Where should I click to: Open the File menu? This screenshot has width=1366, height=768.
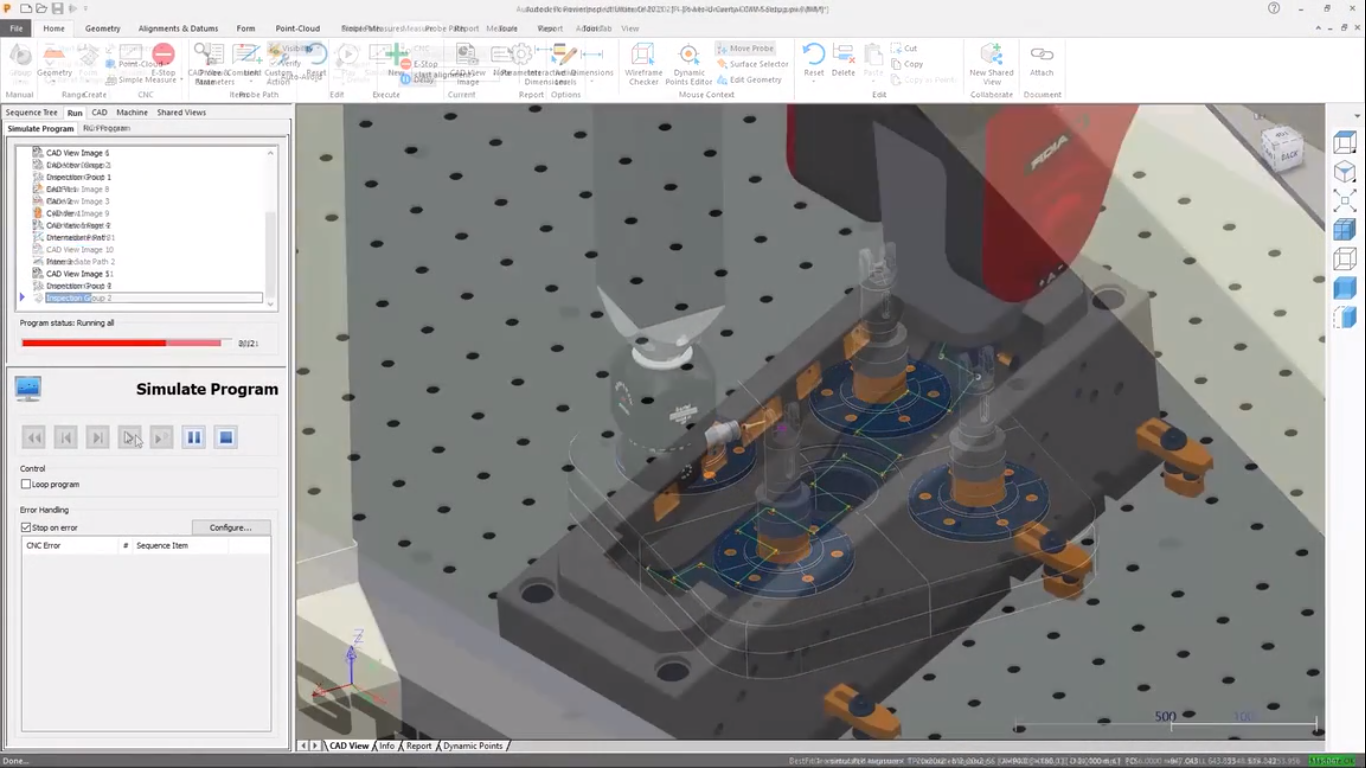pyautogui.click(x=17, y=28)
